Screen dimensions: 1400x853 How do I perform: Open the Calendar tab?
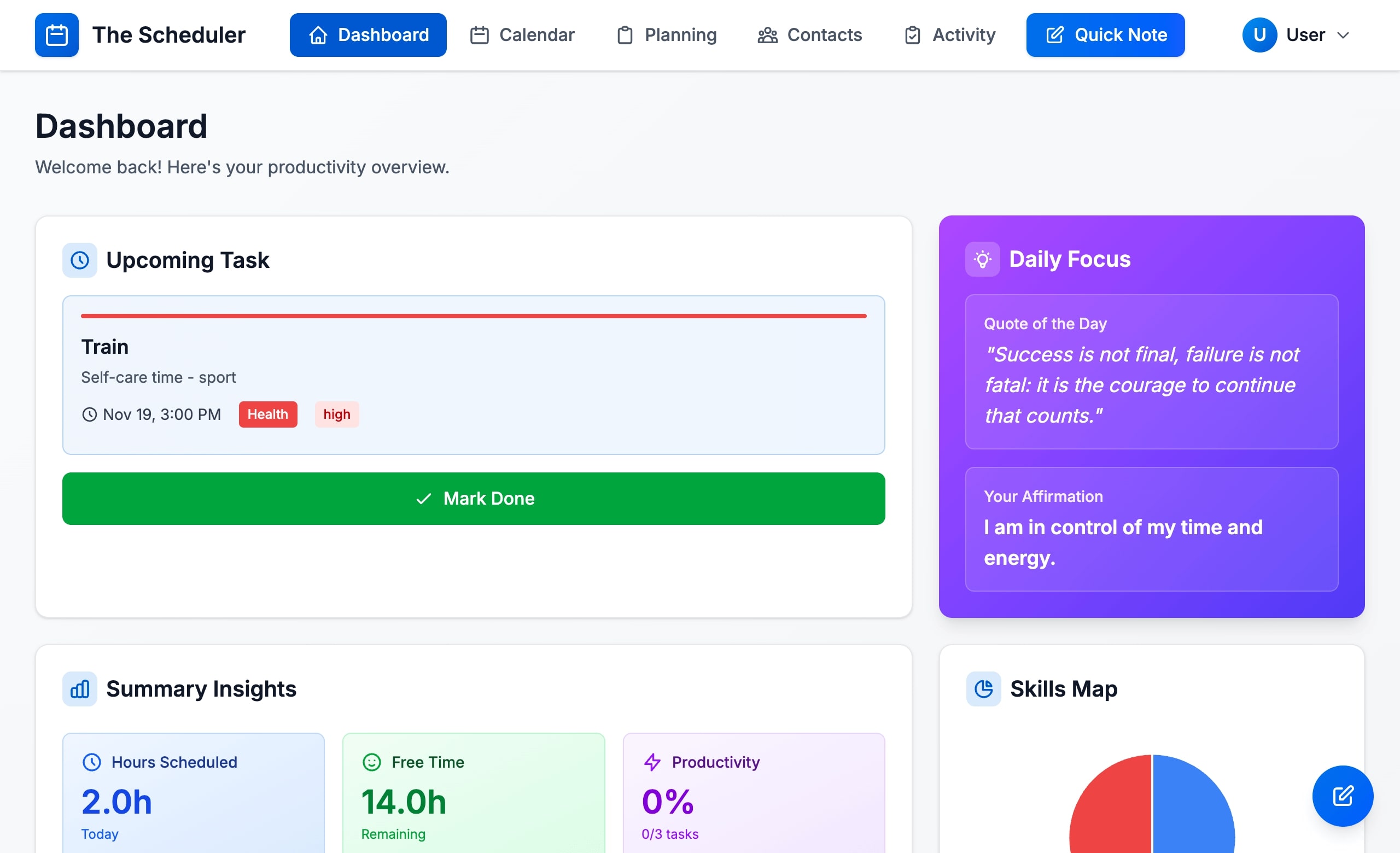522,35
